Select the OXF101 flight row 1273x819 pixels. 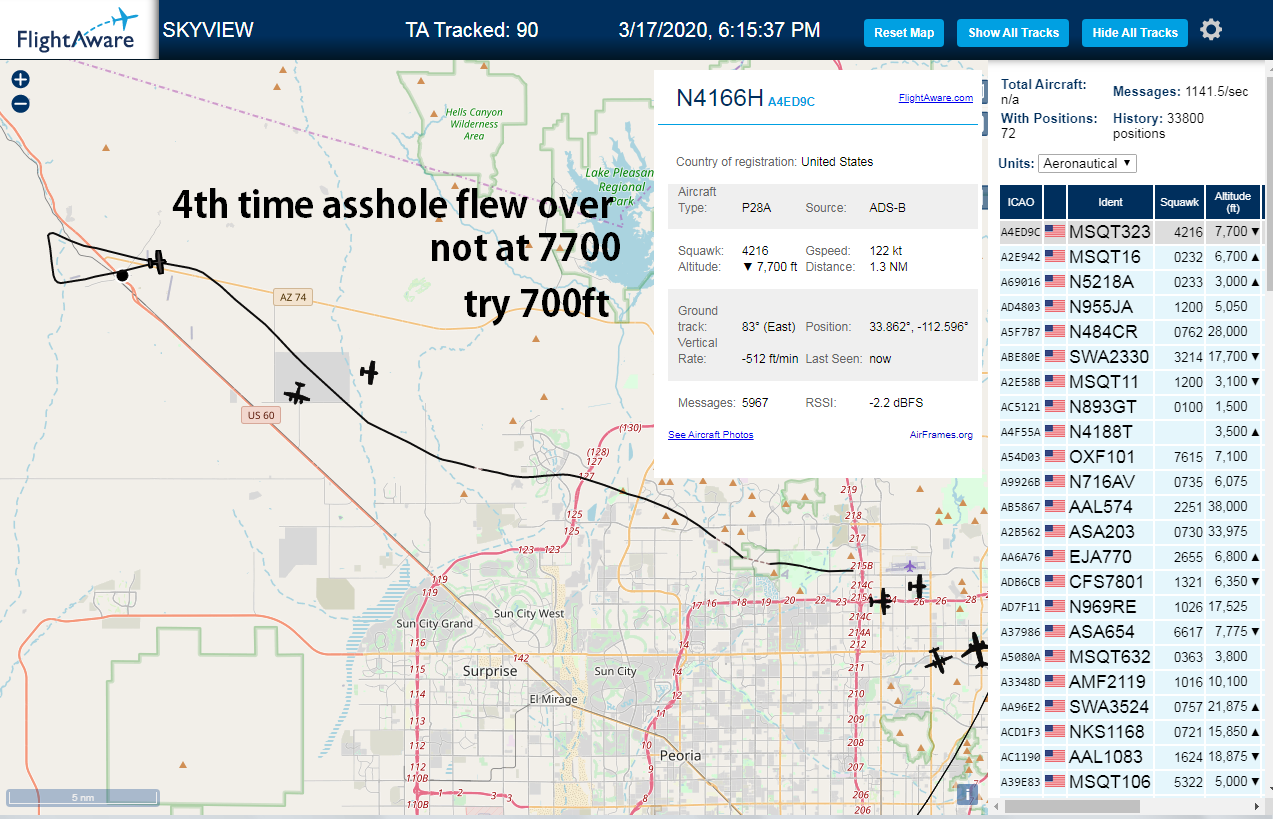[1130, 456]
